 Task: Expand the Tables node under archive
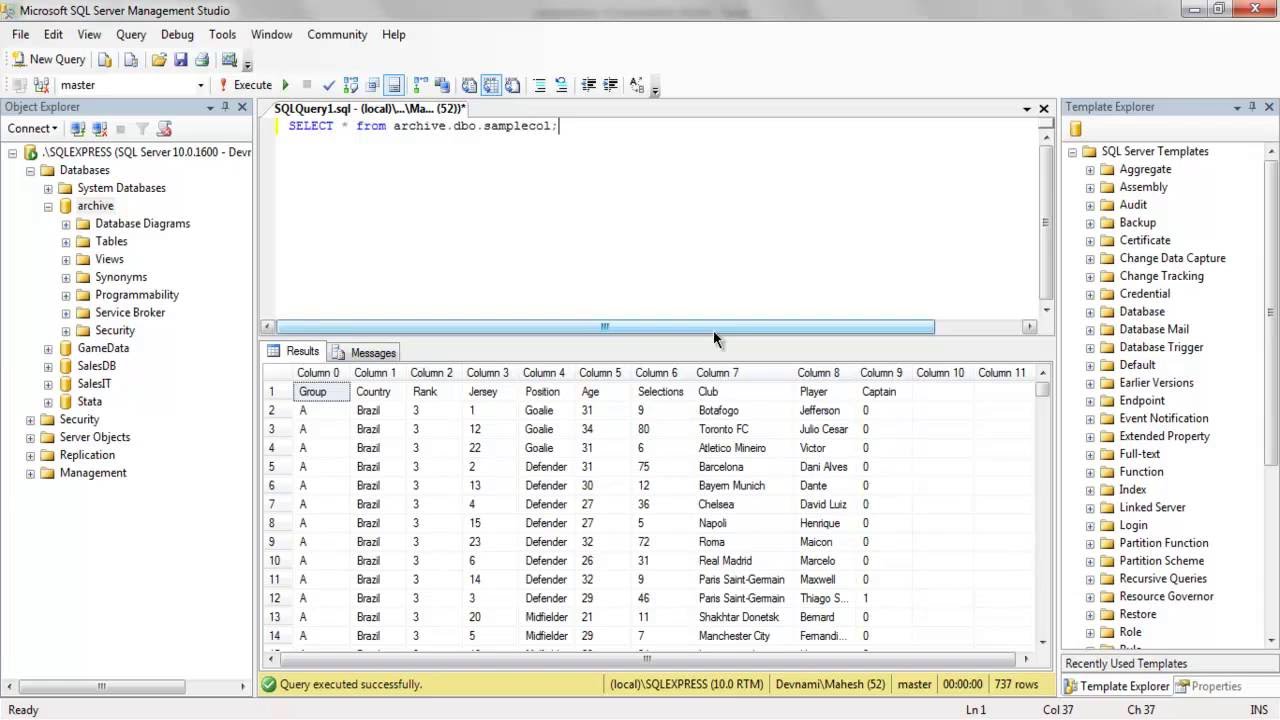coord(66,241)
